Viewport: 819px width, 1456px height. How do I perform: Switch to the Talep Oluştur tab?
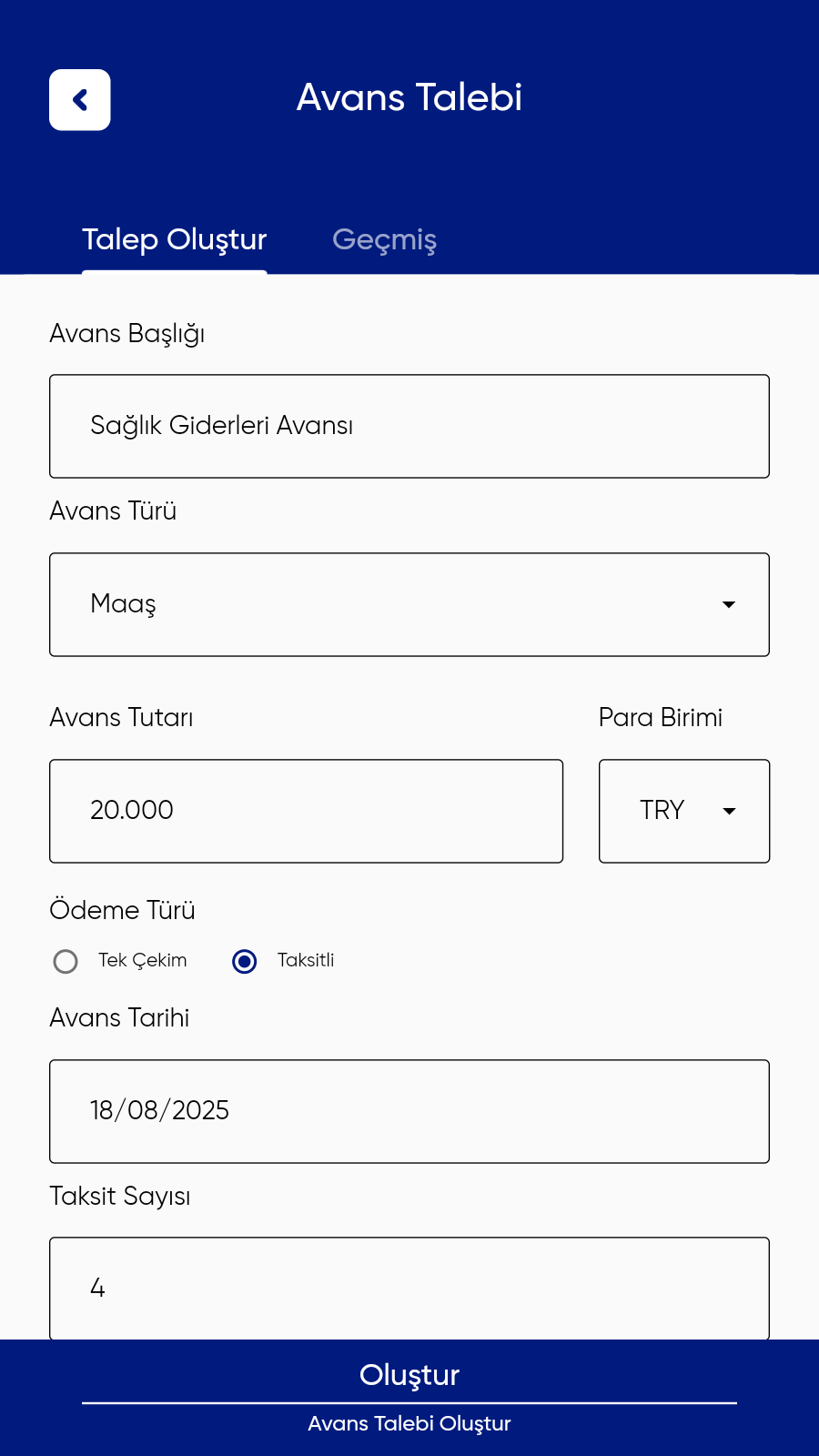tap(174, 239)
